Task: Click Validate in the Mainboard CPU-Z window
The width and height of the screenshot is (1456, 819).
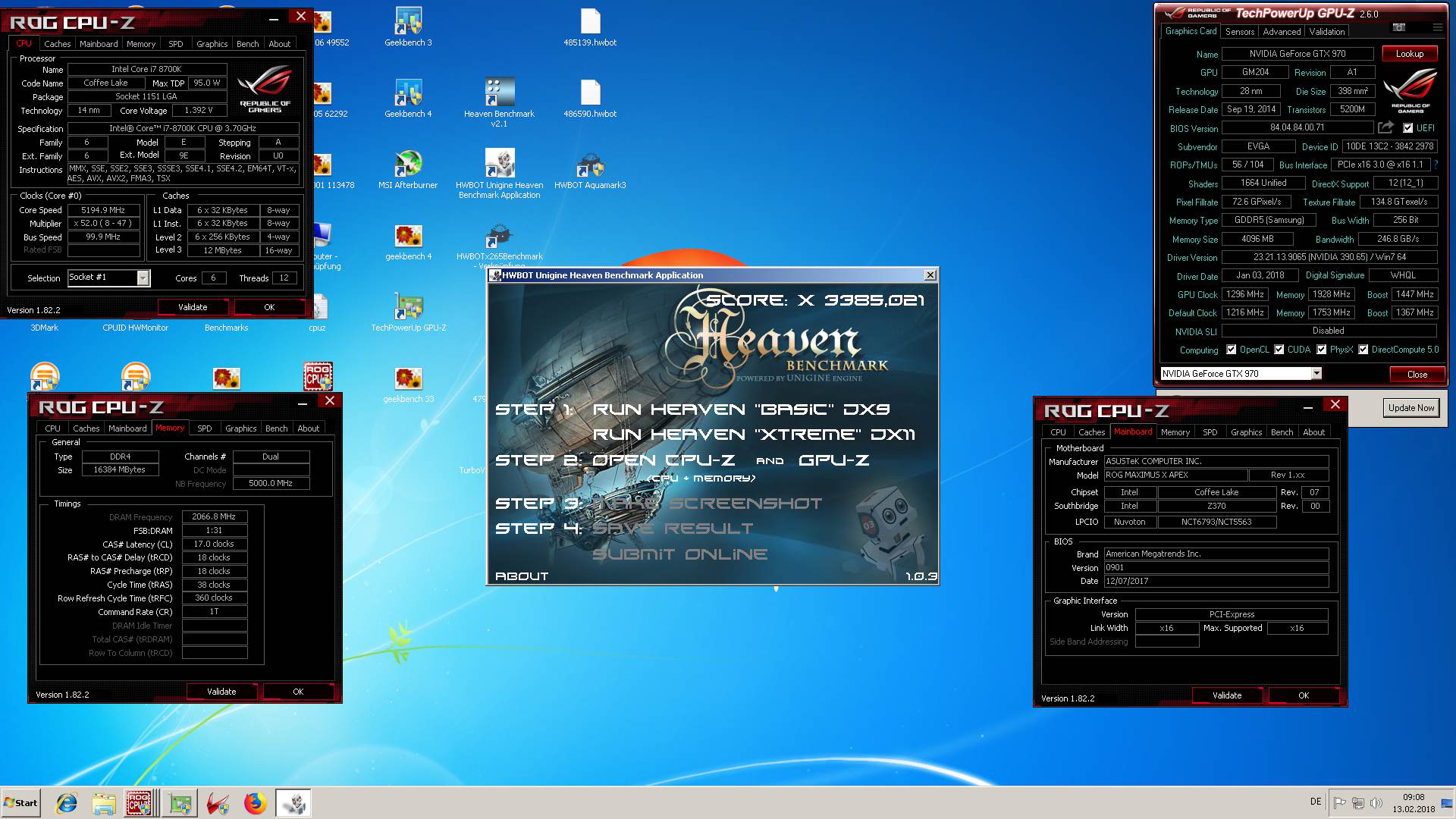Action: pyautogui.click(x=1227, y=695)
